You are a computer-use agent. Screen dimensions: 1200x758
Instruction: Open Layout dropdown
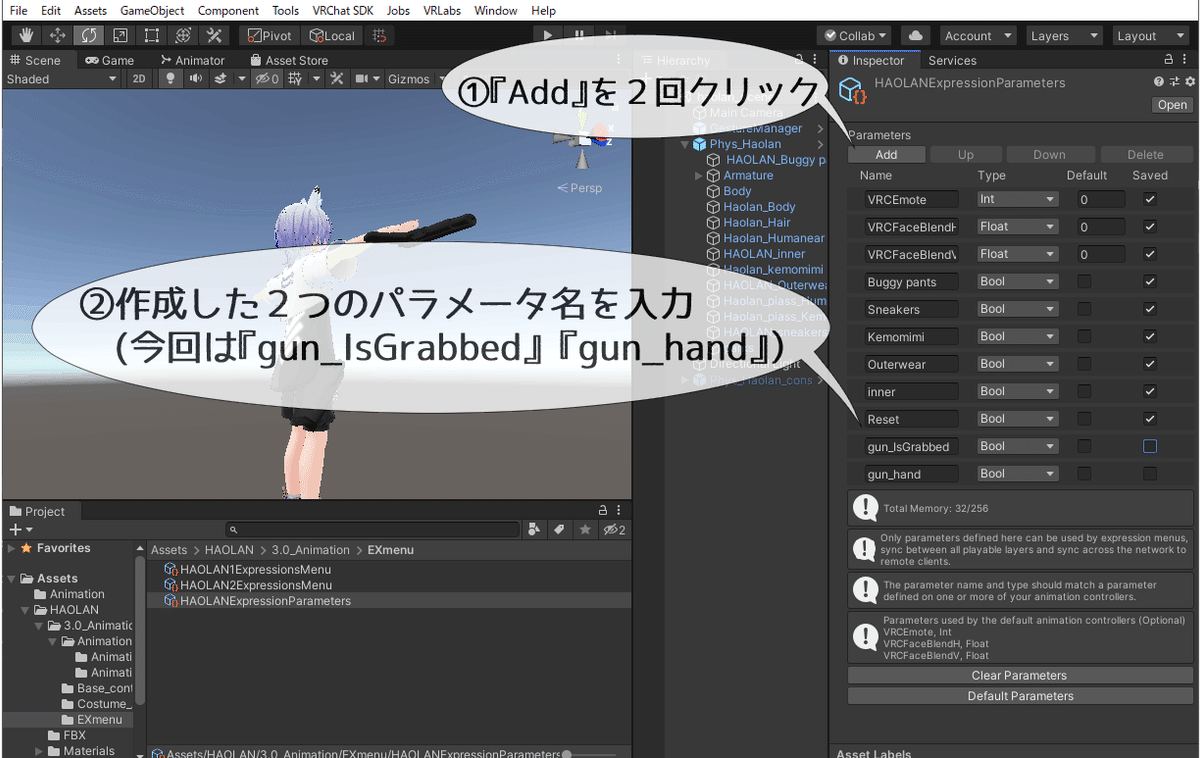pos(1150,35)
